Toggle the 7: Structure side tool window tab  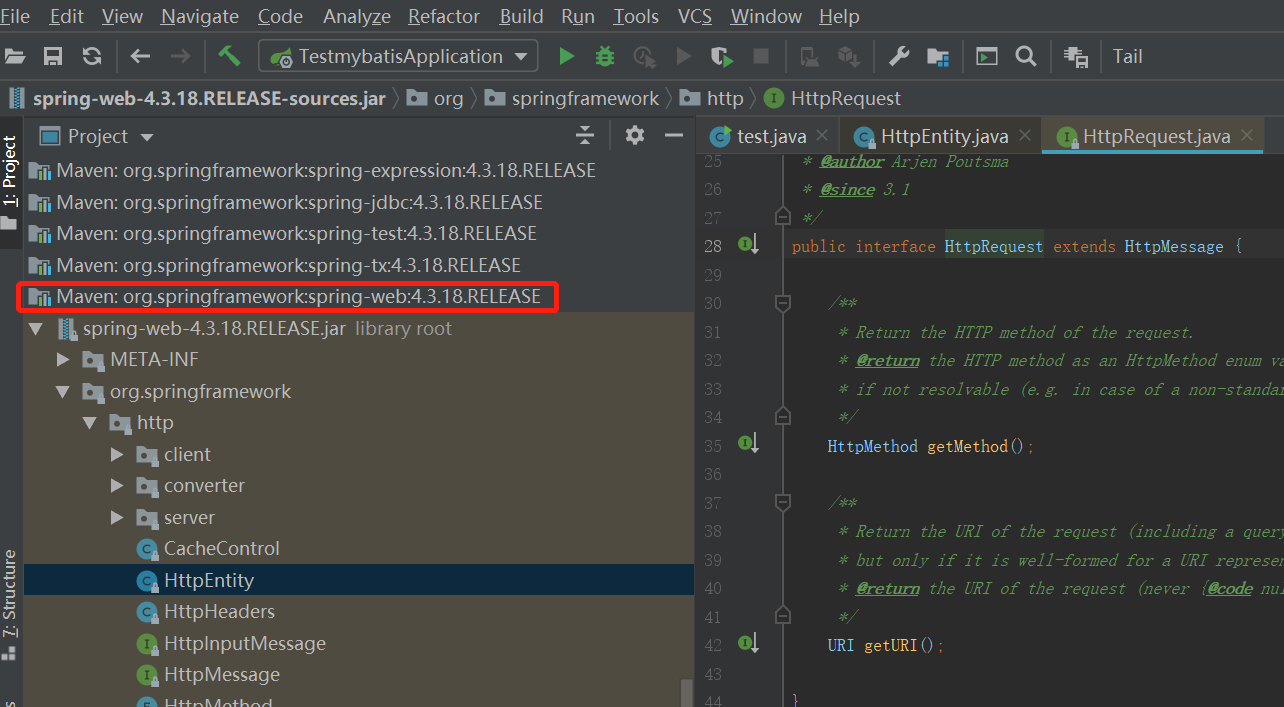click(x=10, y=602)
